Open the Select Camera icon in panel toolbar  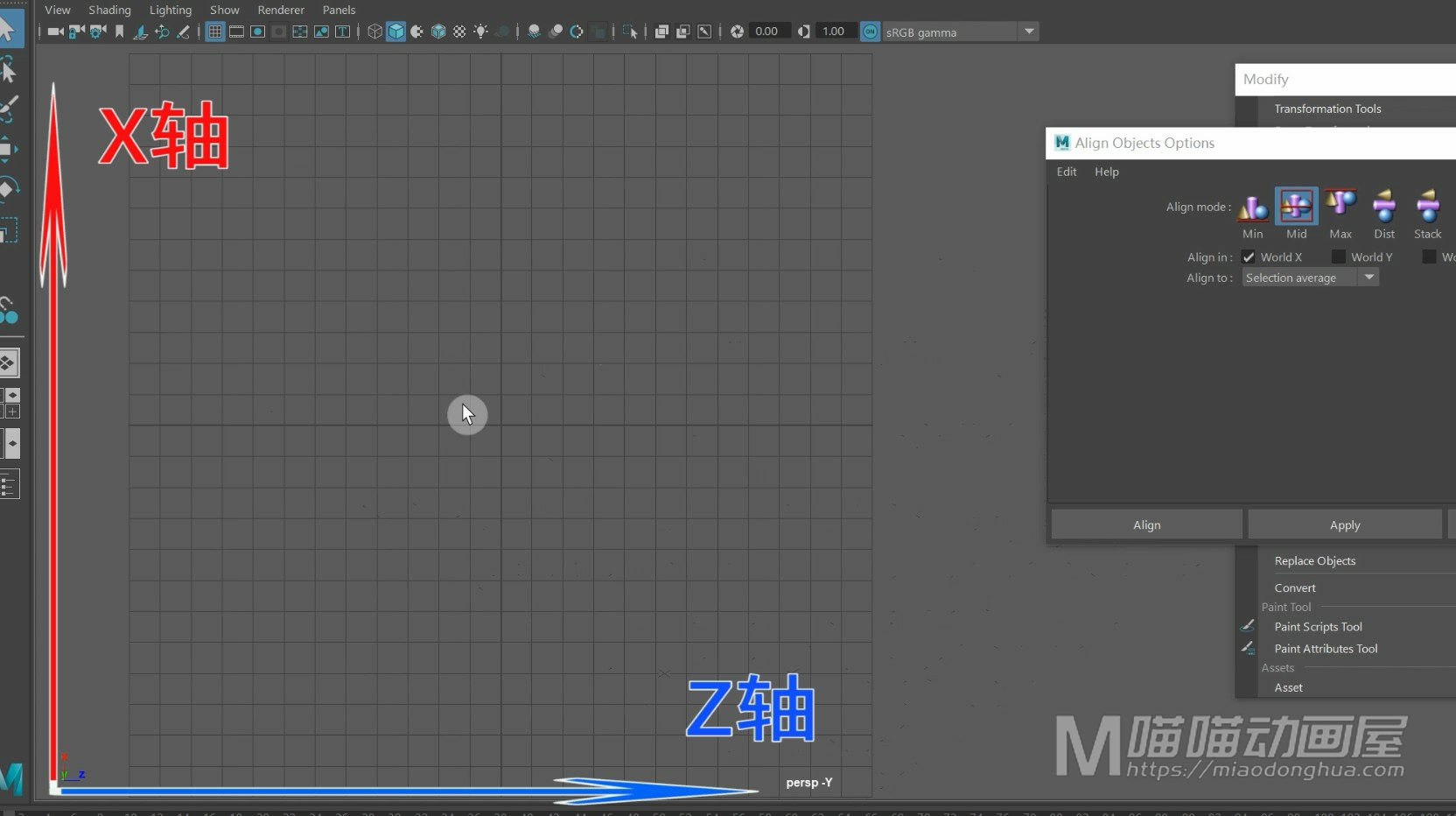55,32
